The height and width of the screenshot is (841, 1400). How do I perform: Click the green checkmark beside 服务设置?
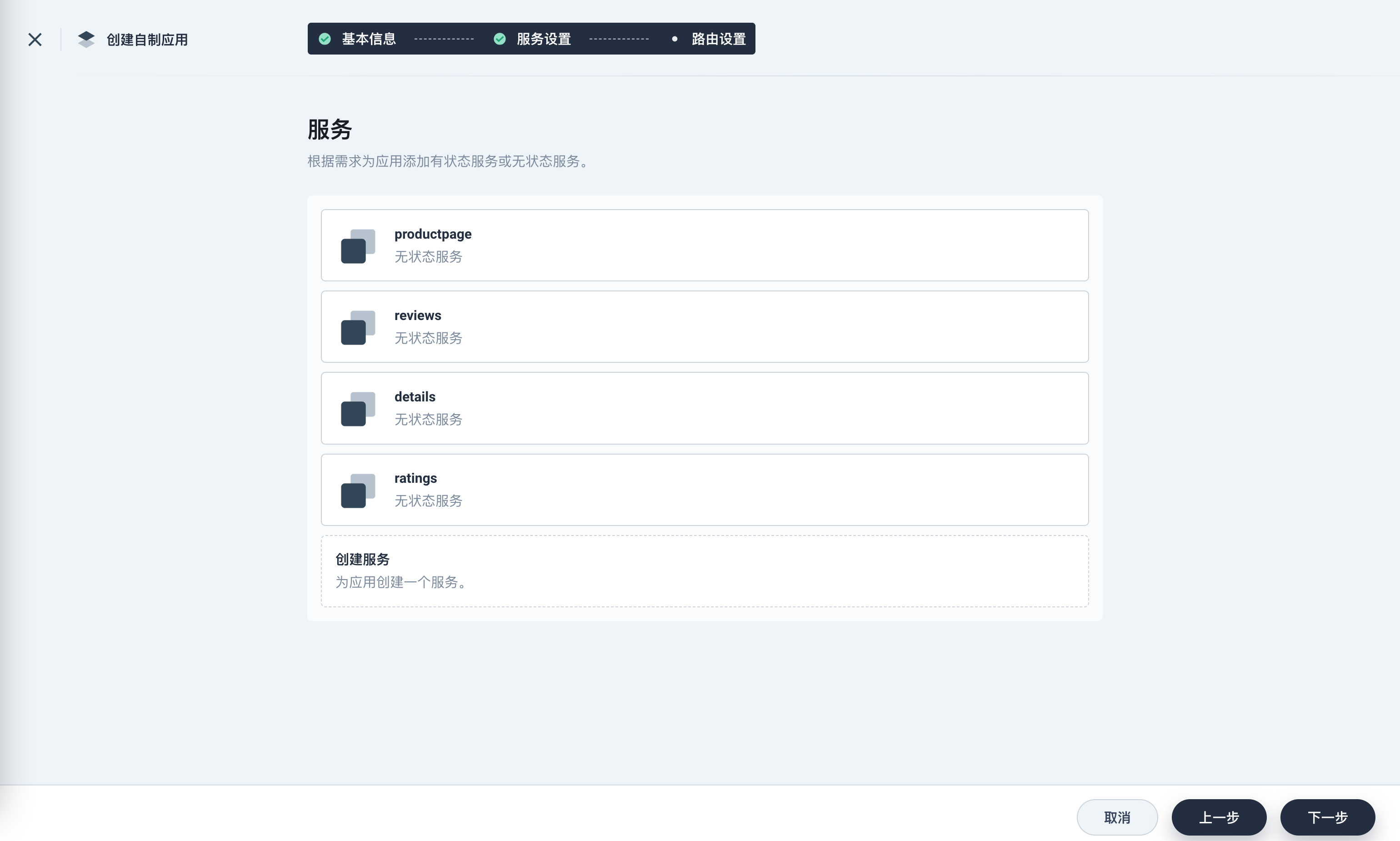tap(500, 39)
